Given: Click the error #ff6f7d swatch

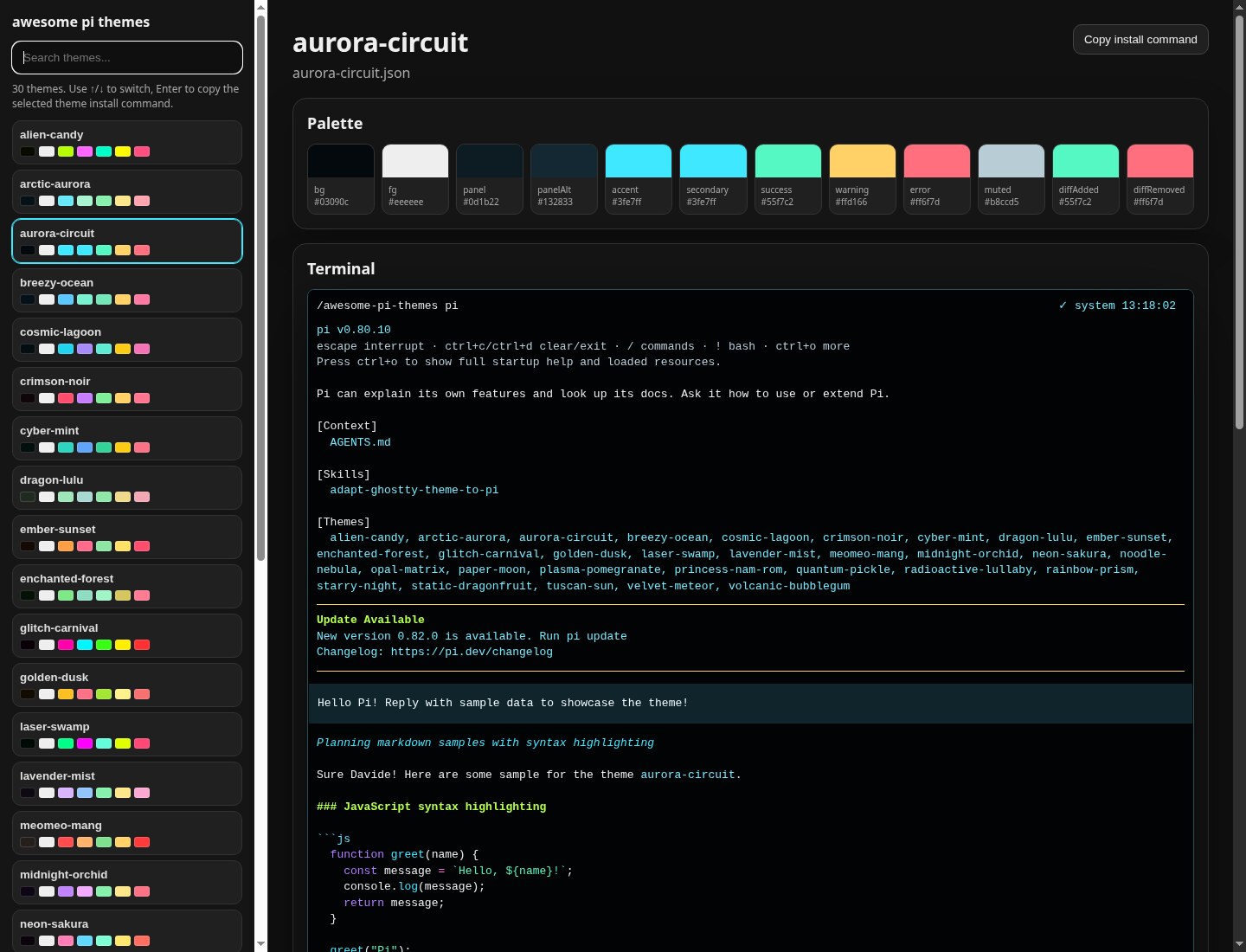Looking at the screenshot, I should 937,179.
